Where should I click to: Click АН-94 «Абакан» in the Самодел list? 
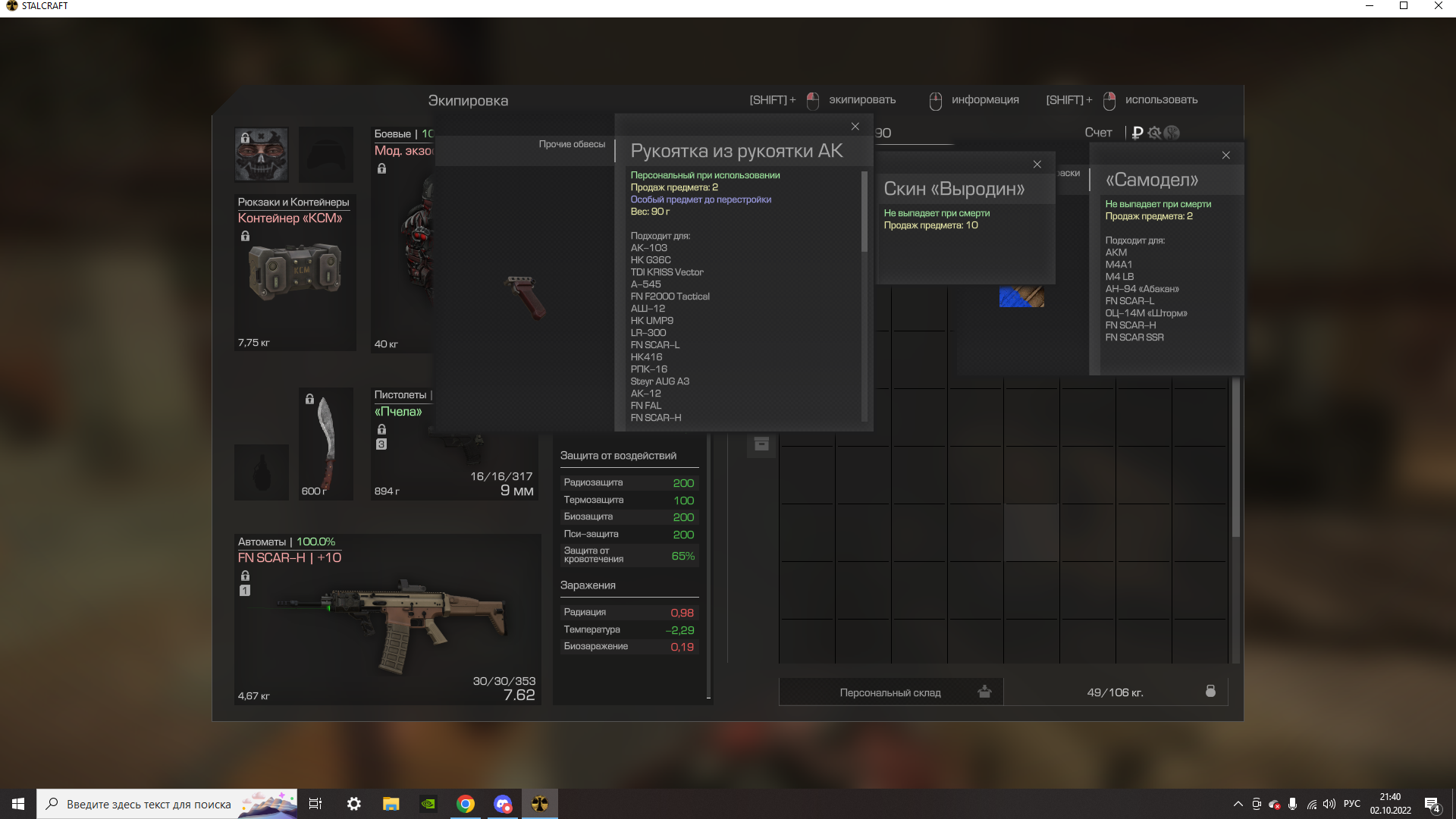pos(1142,289)
